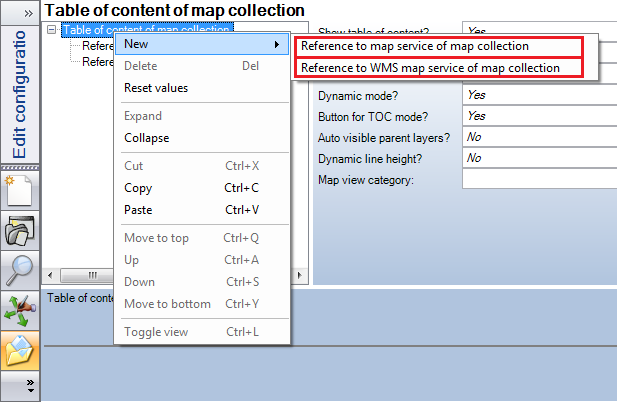Click the description text below the tree
This screenshot has height=402, width=617.
tap(80, 298)
